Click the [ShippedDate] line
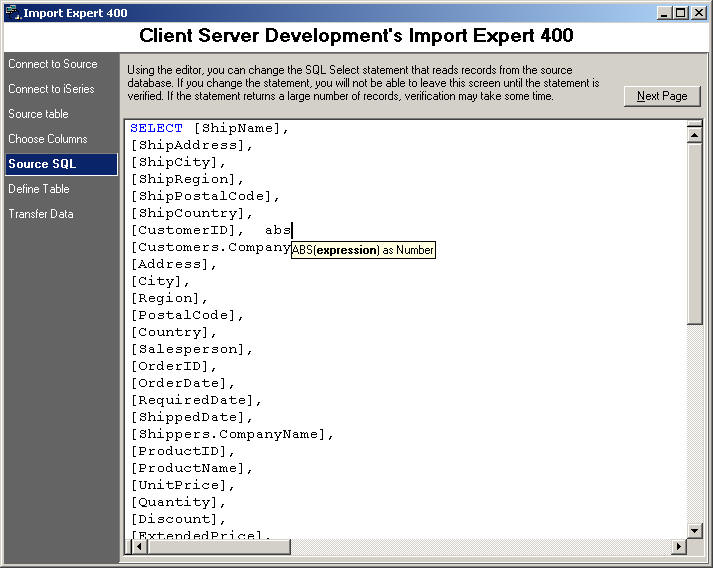The width and height of the screenshot is (713, 568). pos(191,417)
